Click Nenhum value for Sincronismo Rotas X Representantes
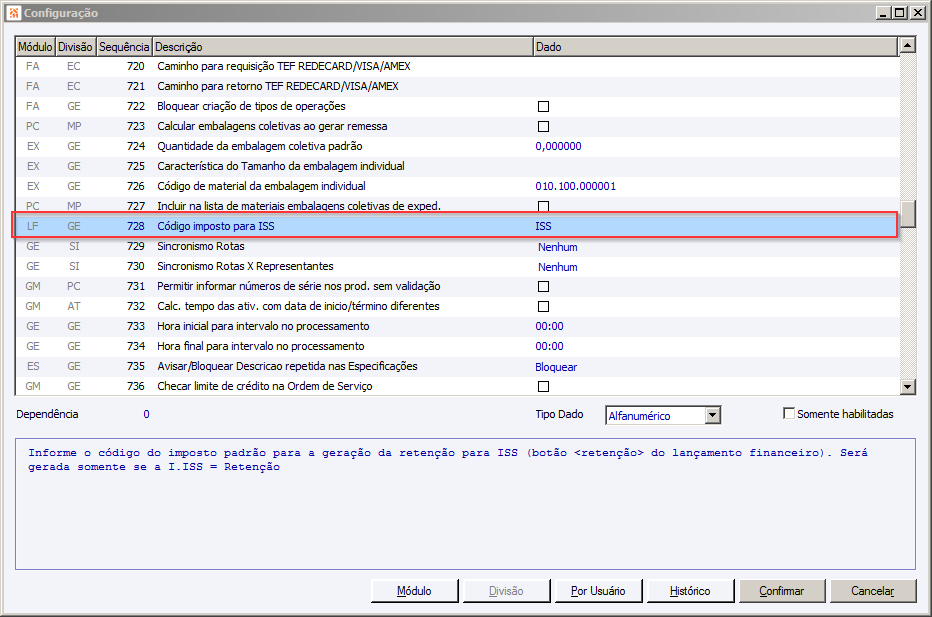 558,267
